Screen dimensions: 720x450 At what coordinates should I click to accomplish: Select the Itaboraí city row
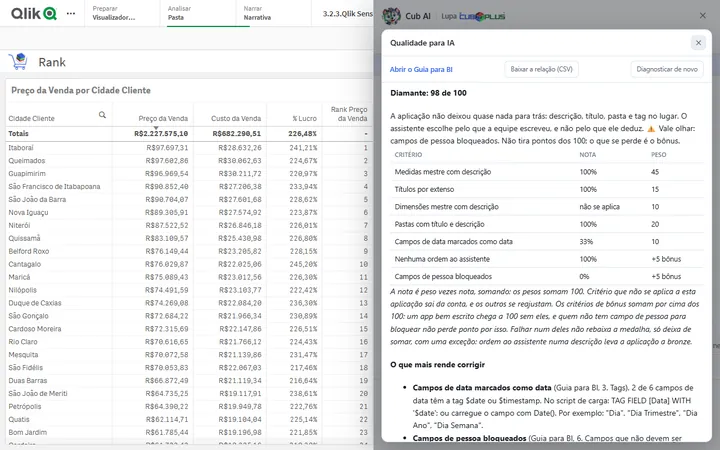tap(21, 148)
